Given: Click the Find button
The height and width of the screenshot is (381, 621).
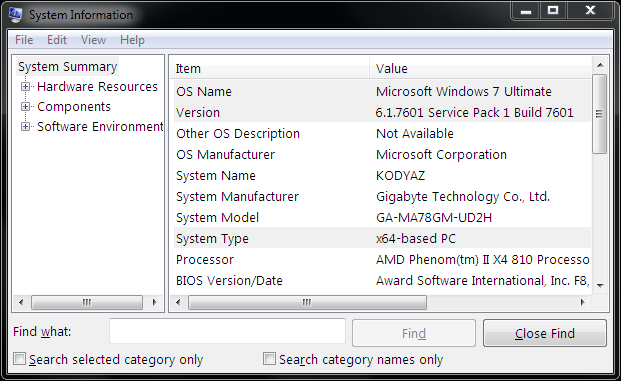Looking at the screenshot, I should pyautogui.click(x=414, y=333).
